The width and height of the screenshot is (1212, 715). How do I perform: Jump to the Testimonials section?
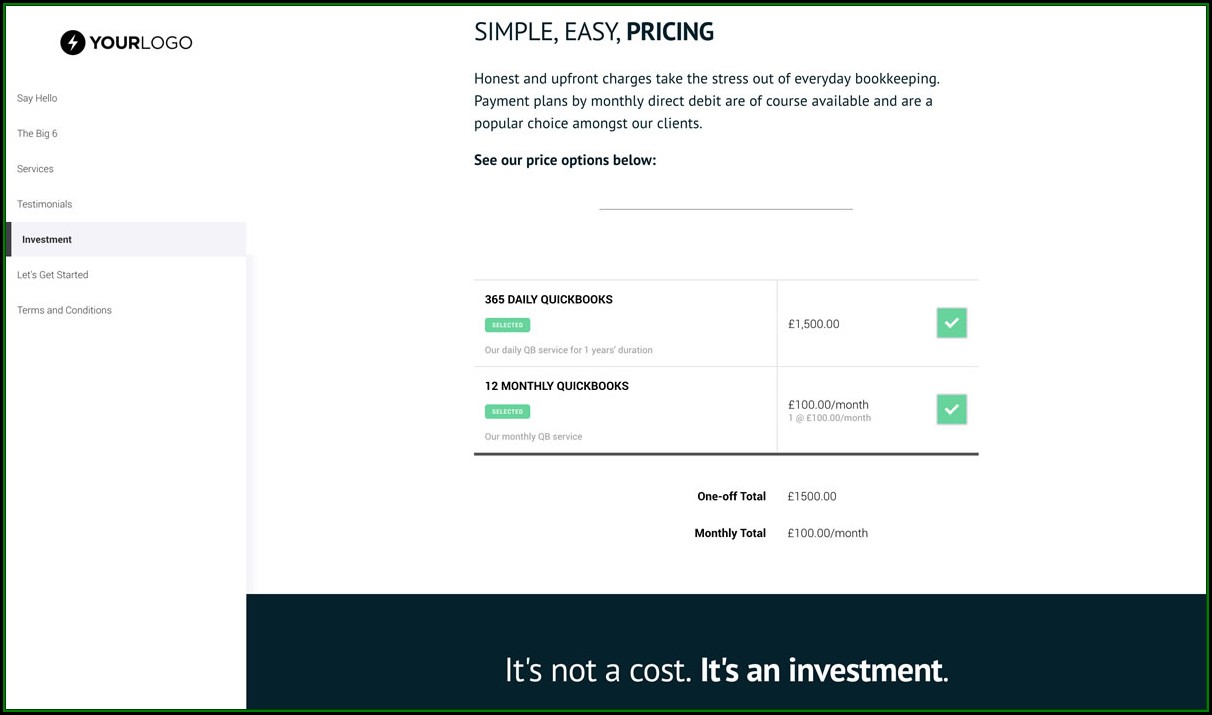point(45,204)
